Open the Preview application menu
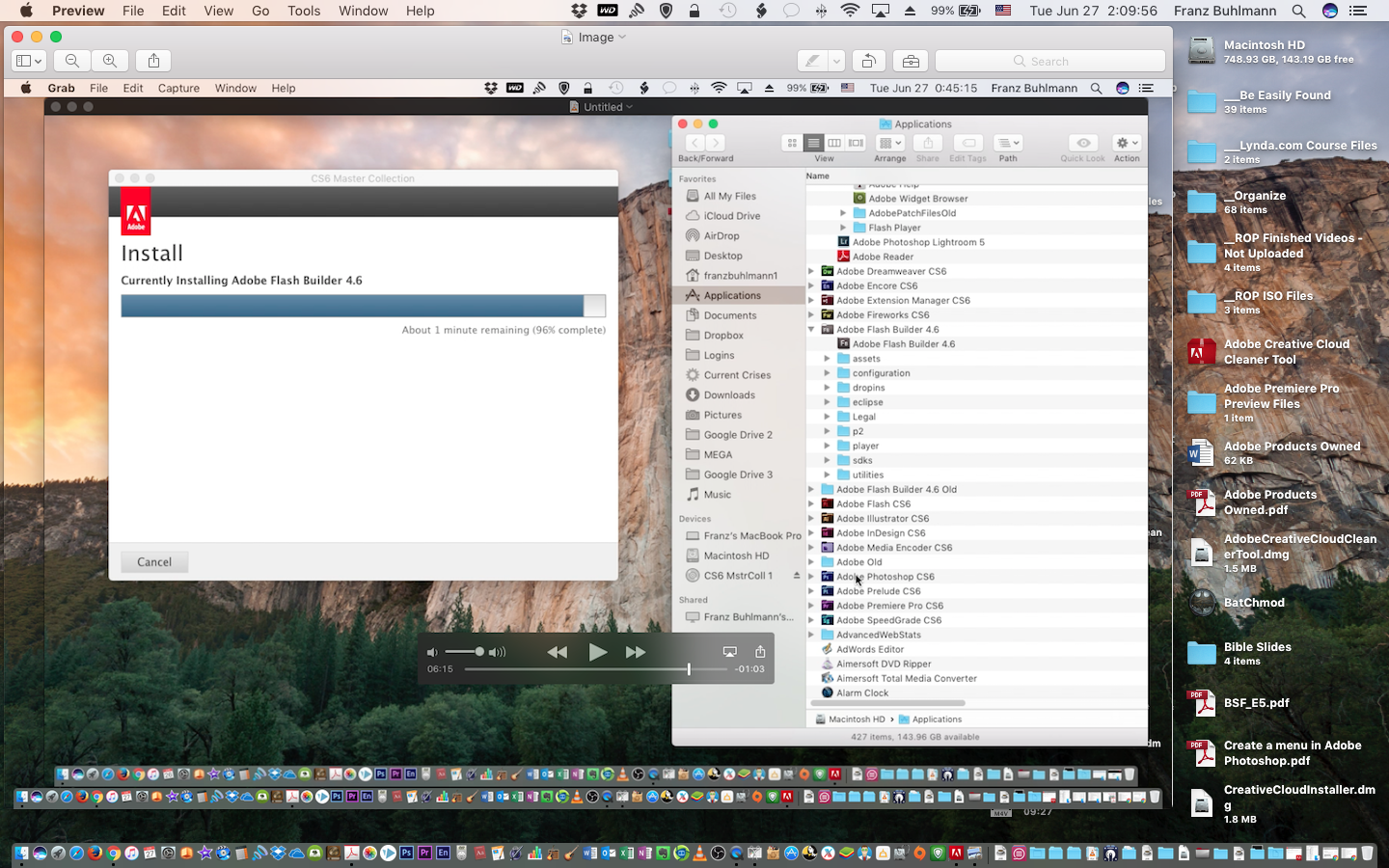Image resolution: width=1389 pixels, height=868 pixels. [x=78, y=11]
